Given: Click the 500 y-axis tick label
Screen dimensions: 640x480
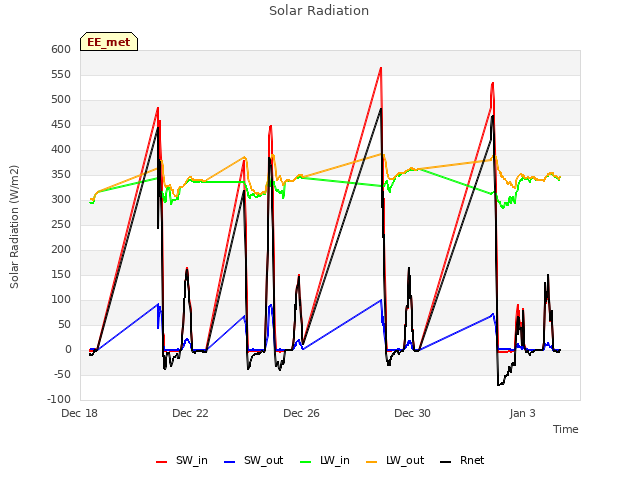Looking at the screenshot, I should [x=61, y=100].
